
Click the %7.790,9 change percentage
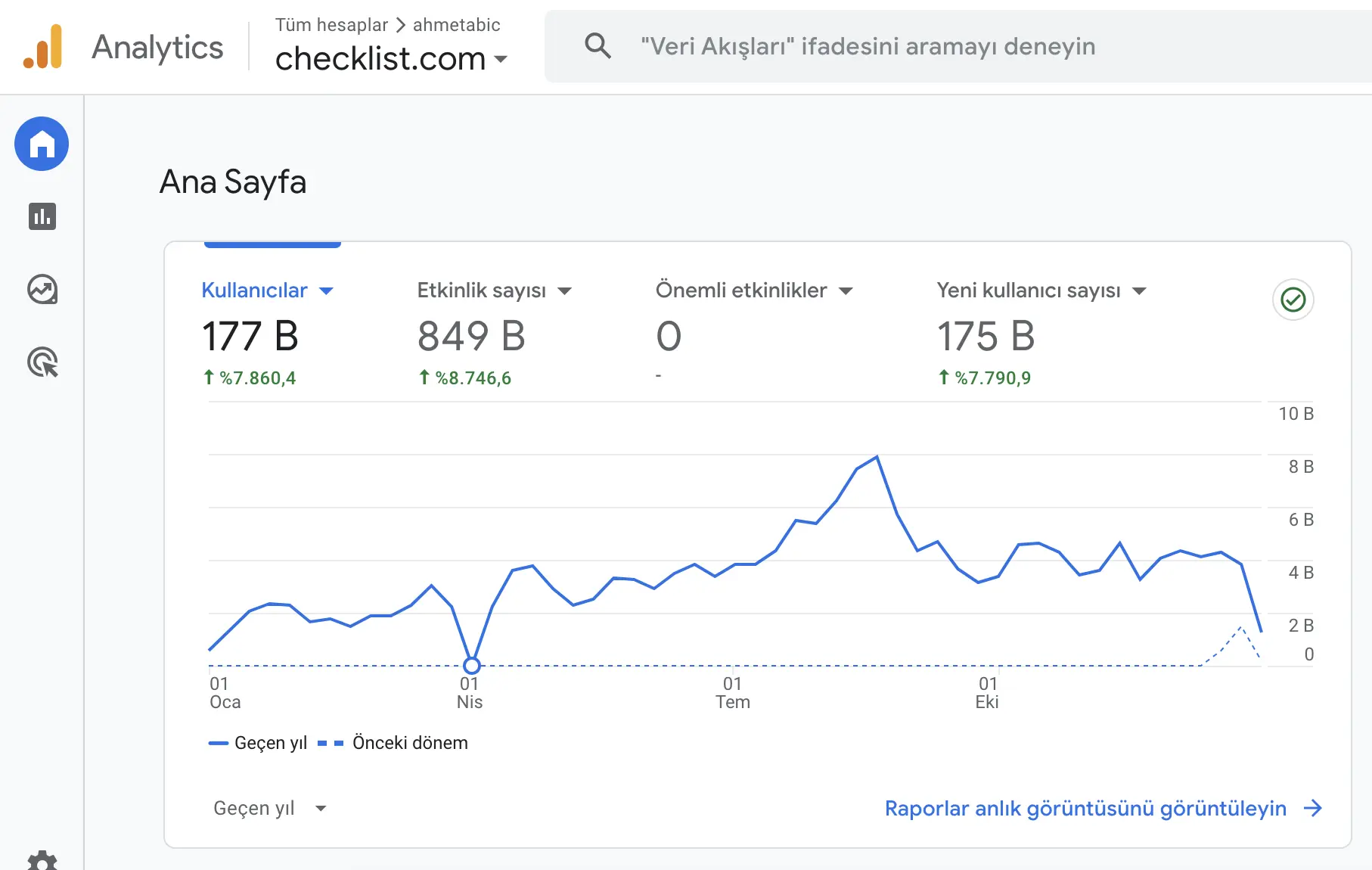pyautogui.click(x=985, y=378)
